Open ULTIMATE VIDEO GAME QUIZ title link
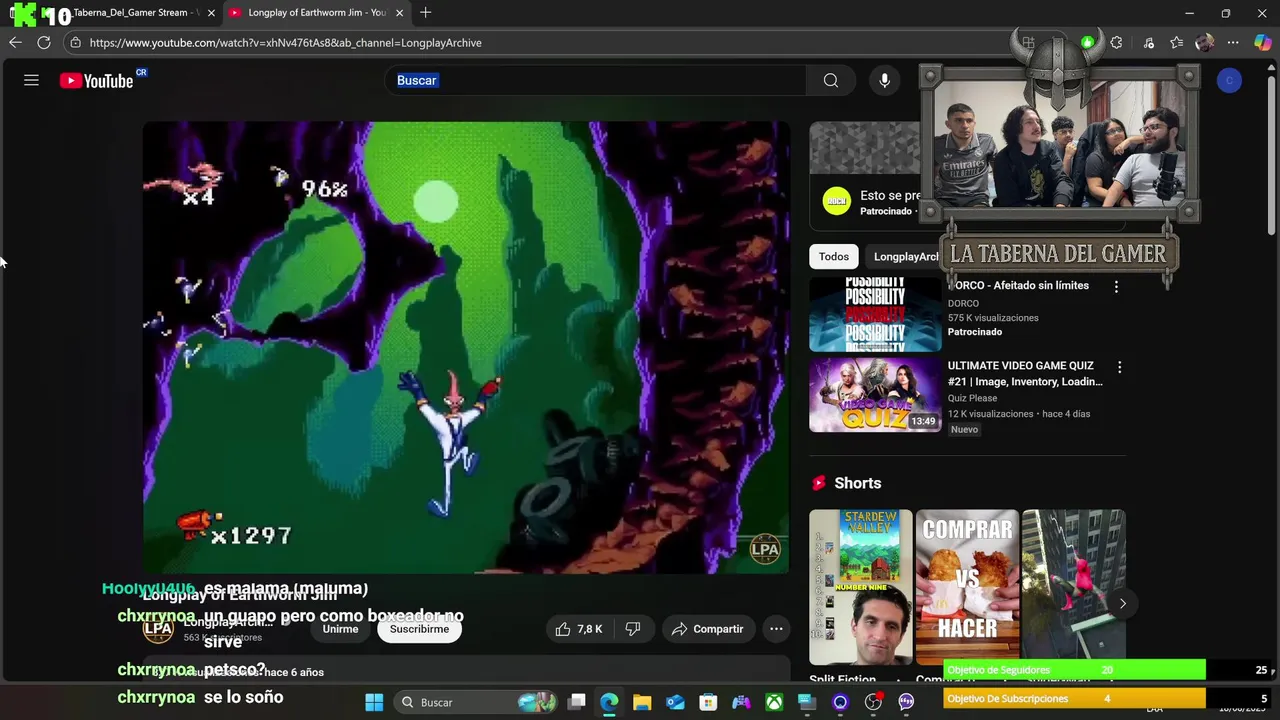 (1025, 374)
